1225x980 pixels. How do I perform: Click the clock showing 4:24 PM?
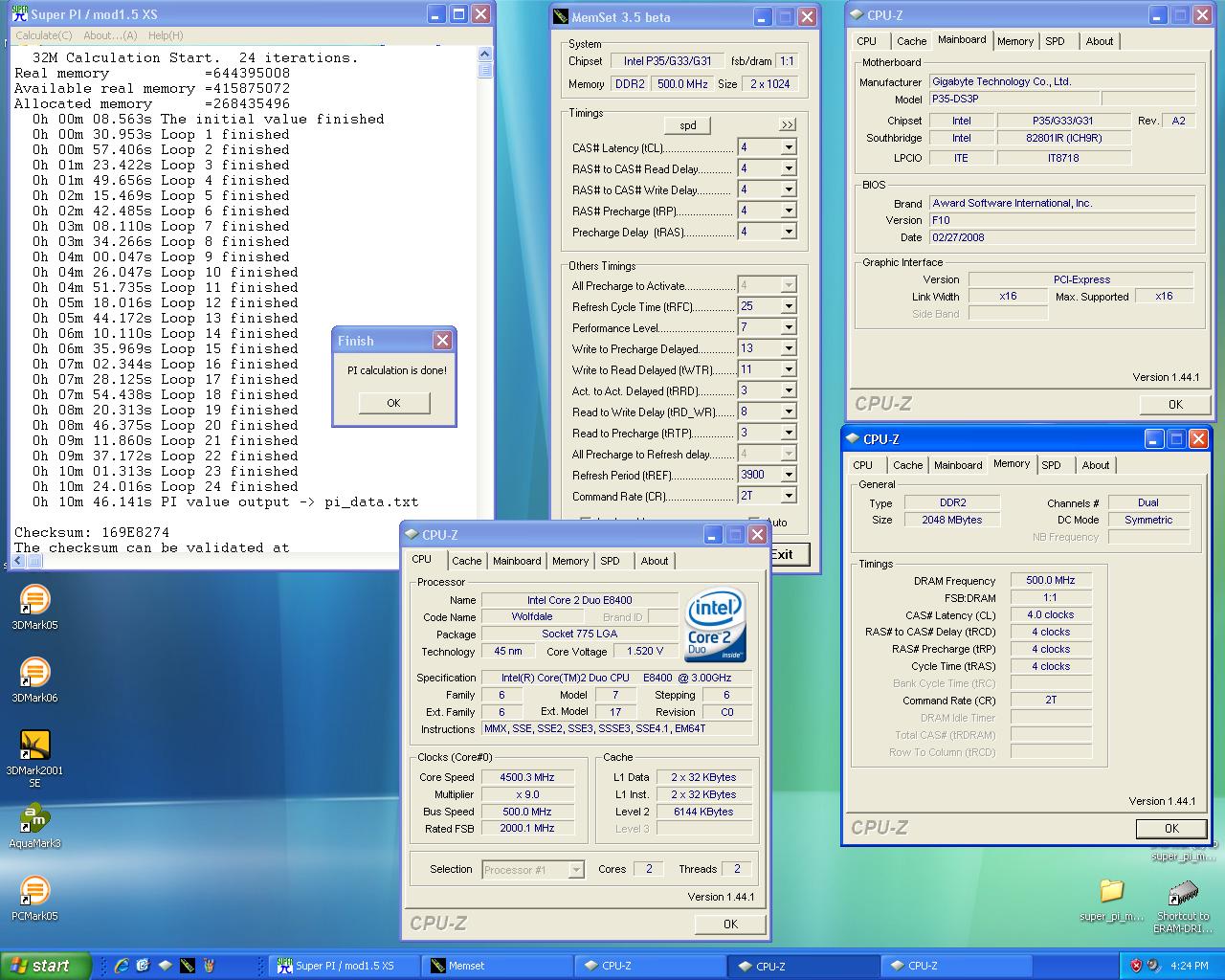click(x=1190, y=966)
